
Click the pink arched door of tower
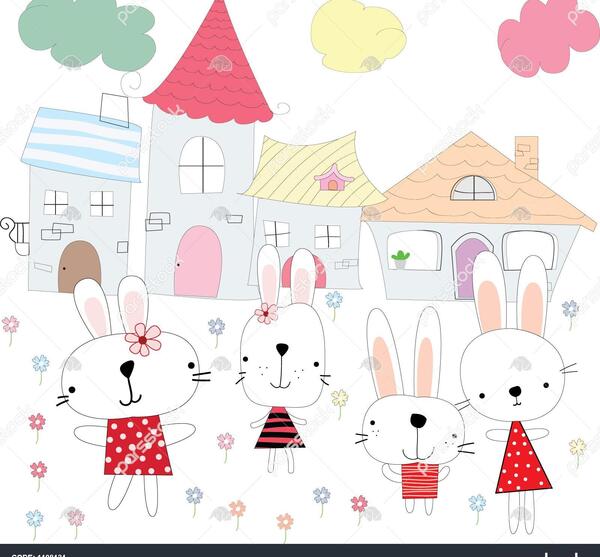[x=198, y=261]
